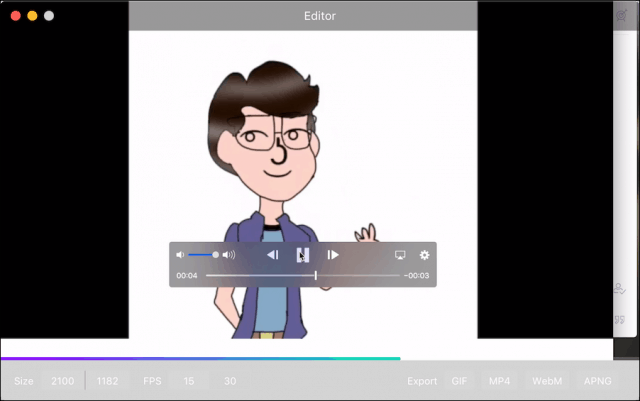Click the quote icon in the right side window
The width and height of the screenshot is (640, 401).
(x=620, y=319)
